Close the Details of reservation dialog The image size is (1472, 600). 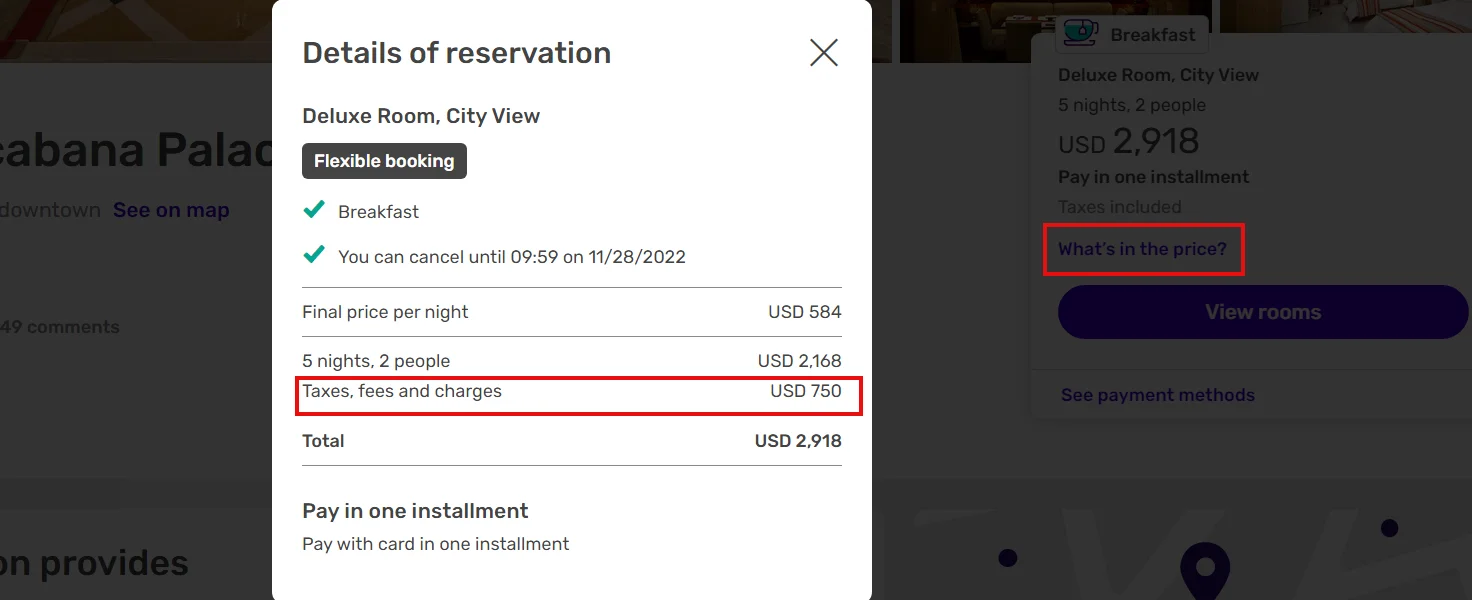pos(823,53)
